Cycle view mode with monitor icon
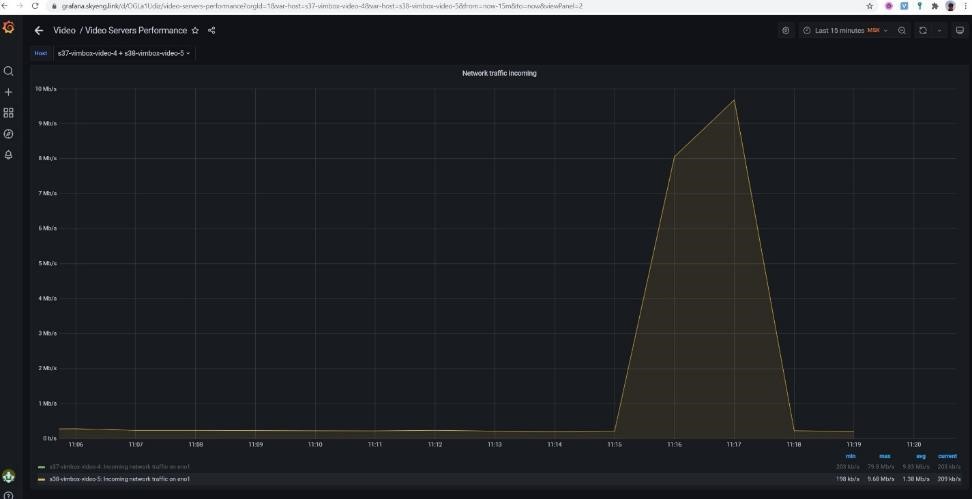The width and height of the screenshot is (972, 499). point(960,30)
